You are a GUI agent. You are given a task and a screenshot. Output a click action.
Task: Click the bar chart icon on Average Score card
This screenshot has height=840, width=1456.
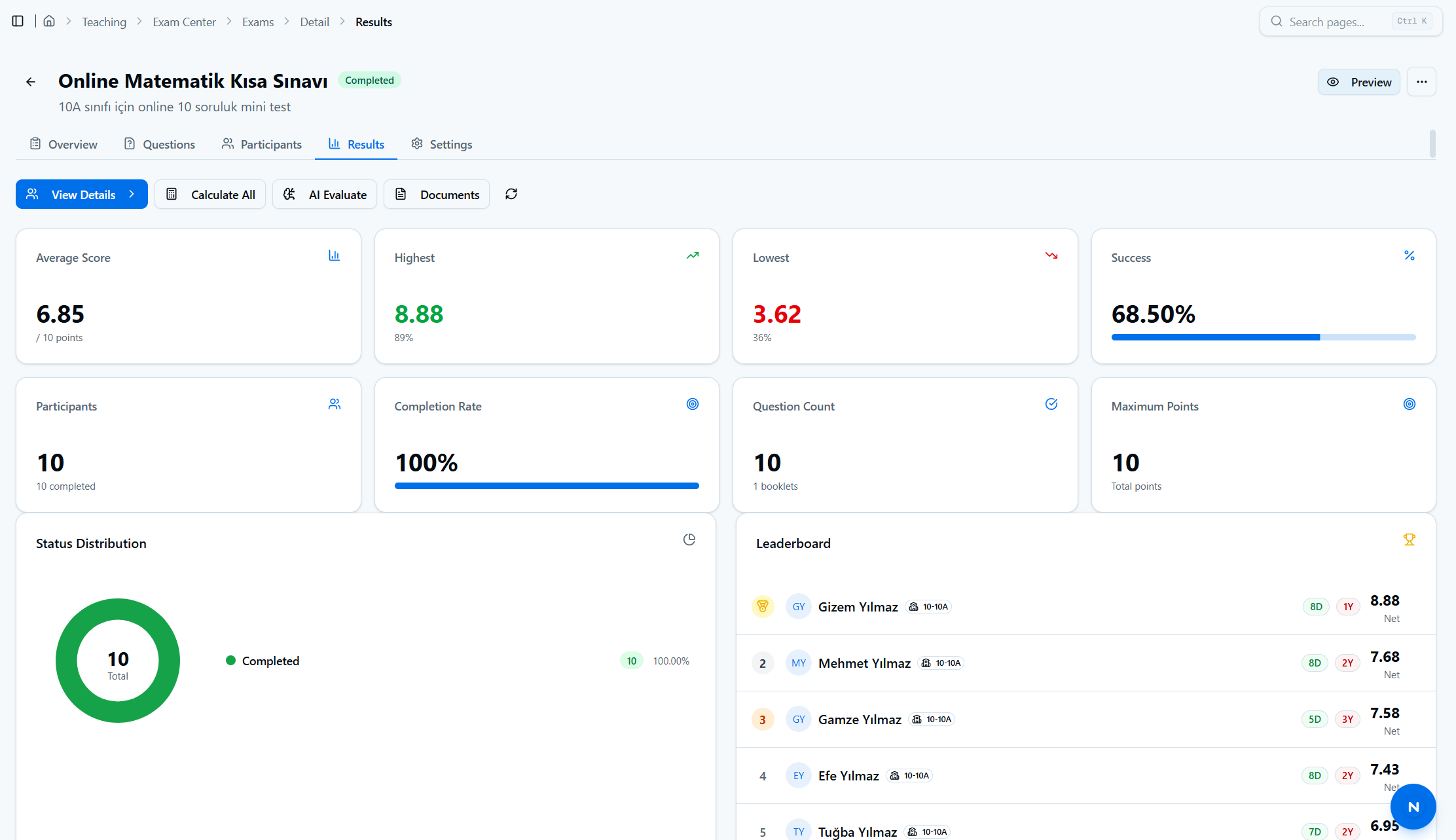[x=335, y=255]
